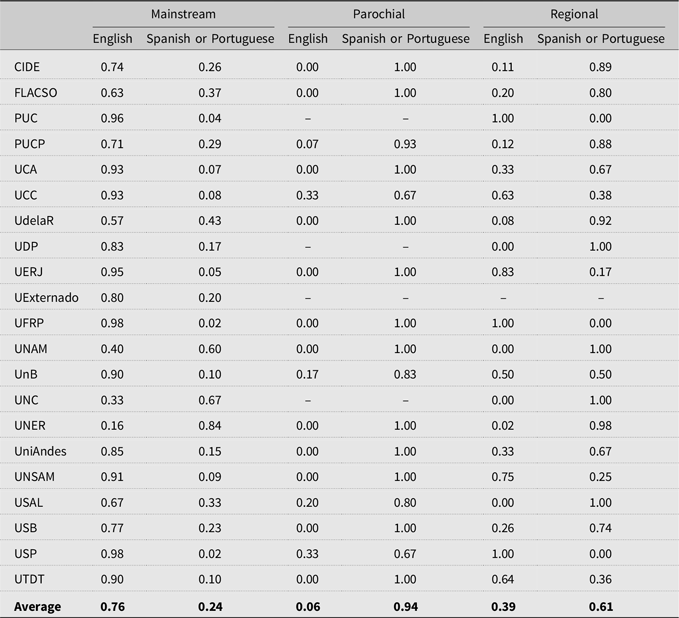Select English subheader under Mainstream
The height and width of the screenshot is (618, 679).
click(x=113, y=39)
